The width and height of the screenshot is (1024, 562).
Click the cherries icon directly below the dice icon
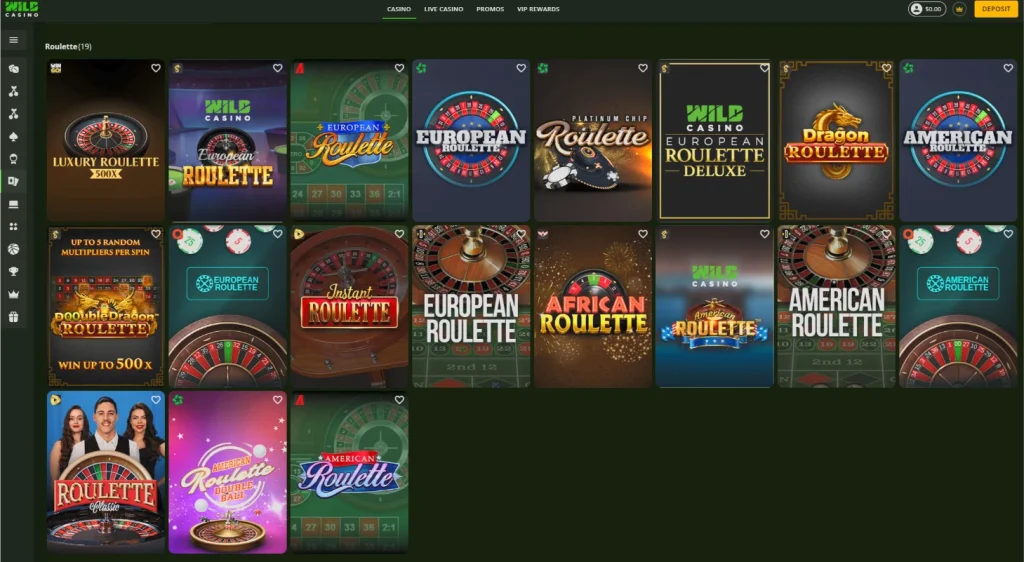click(13, 91)
